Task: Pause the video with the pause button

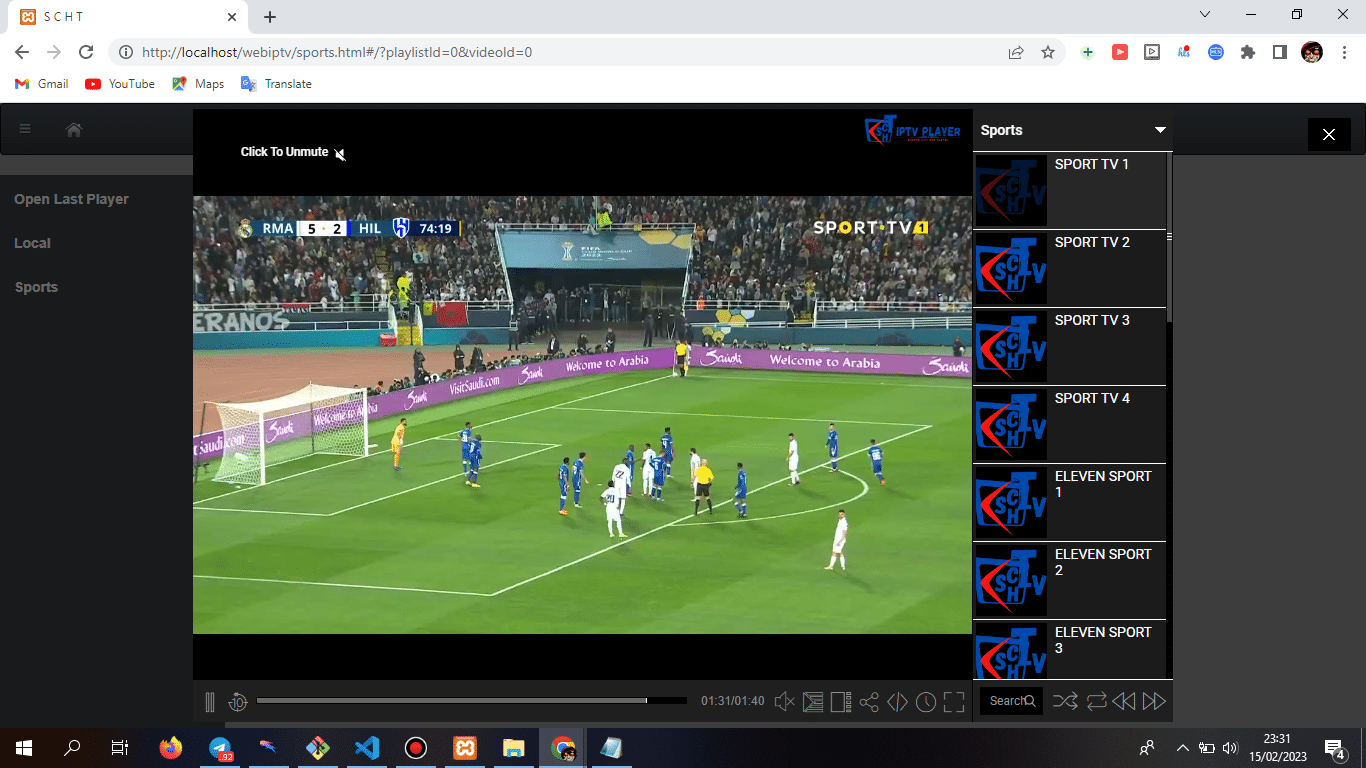Action: click(x=210, y=702)
